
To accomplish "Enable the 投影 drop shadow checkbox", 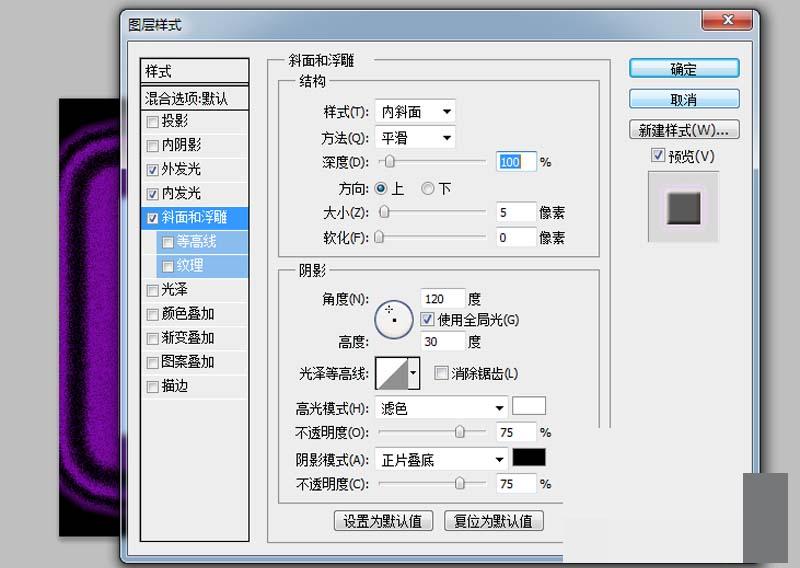I will pyautogui.click(x=152, y=122).
